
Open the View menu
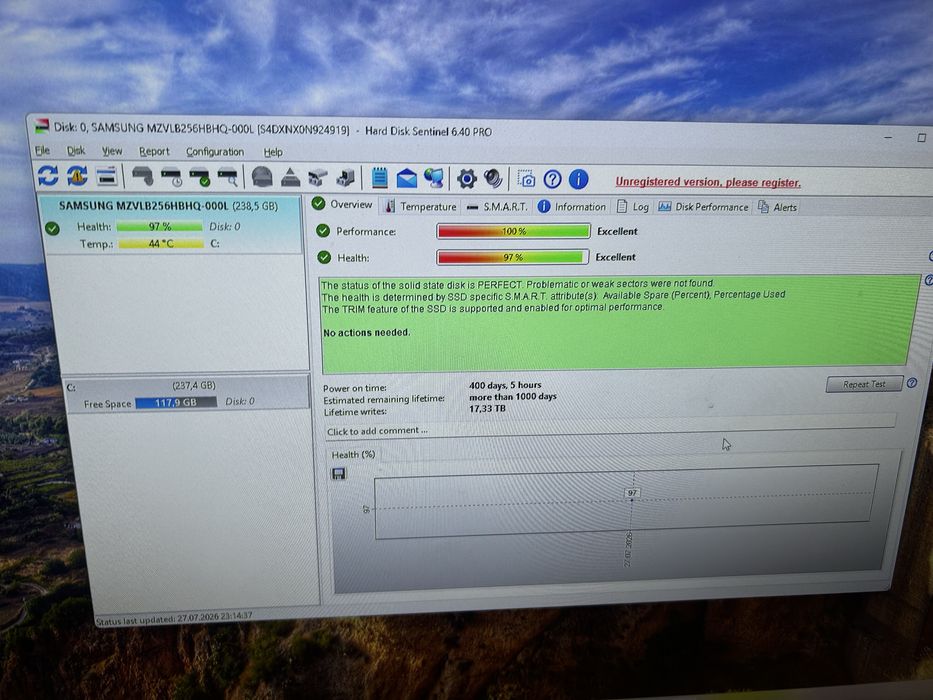[112, 151]
